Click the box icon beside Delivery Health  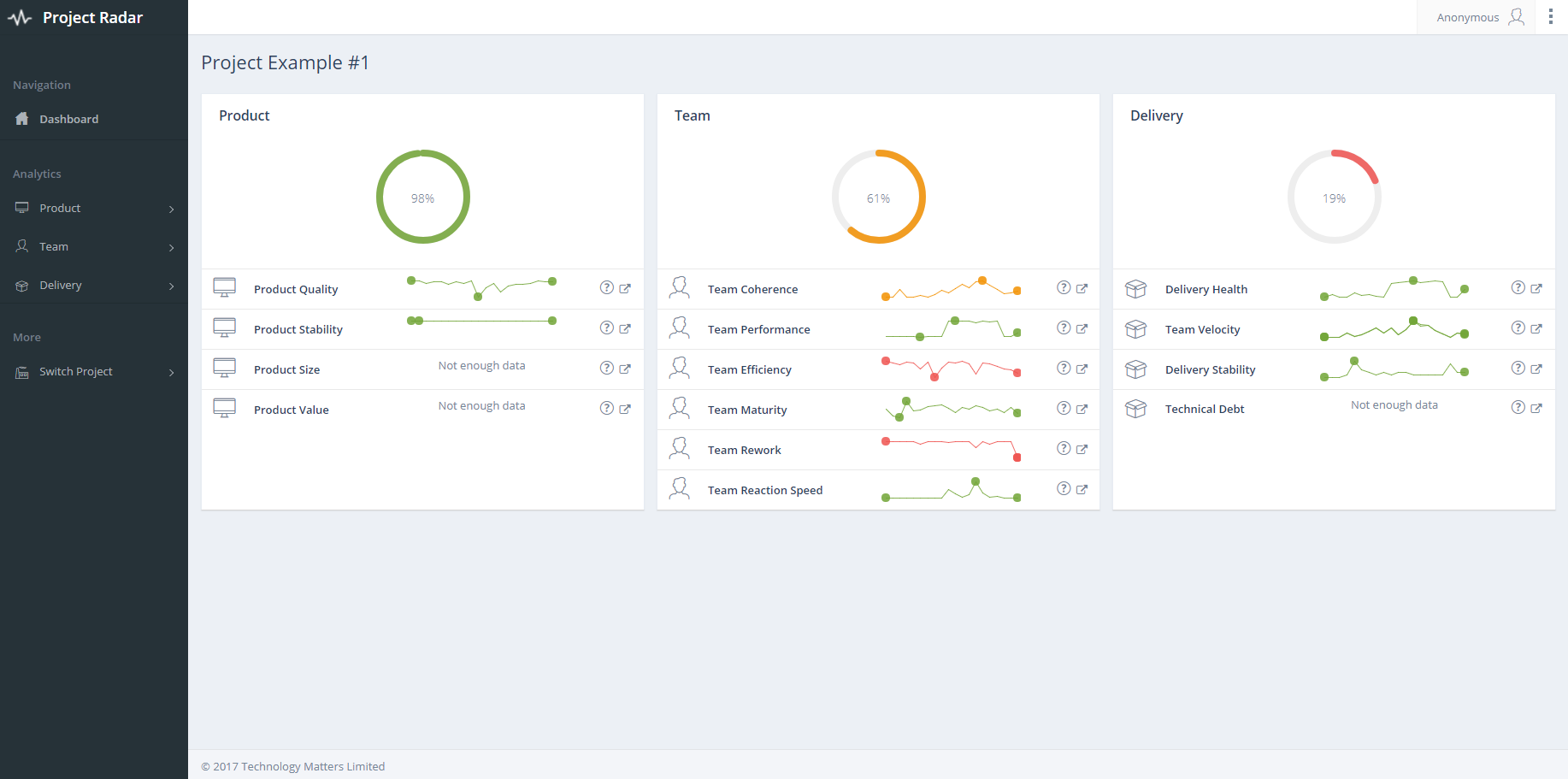1136,289
